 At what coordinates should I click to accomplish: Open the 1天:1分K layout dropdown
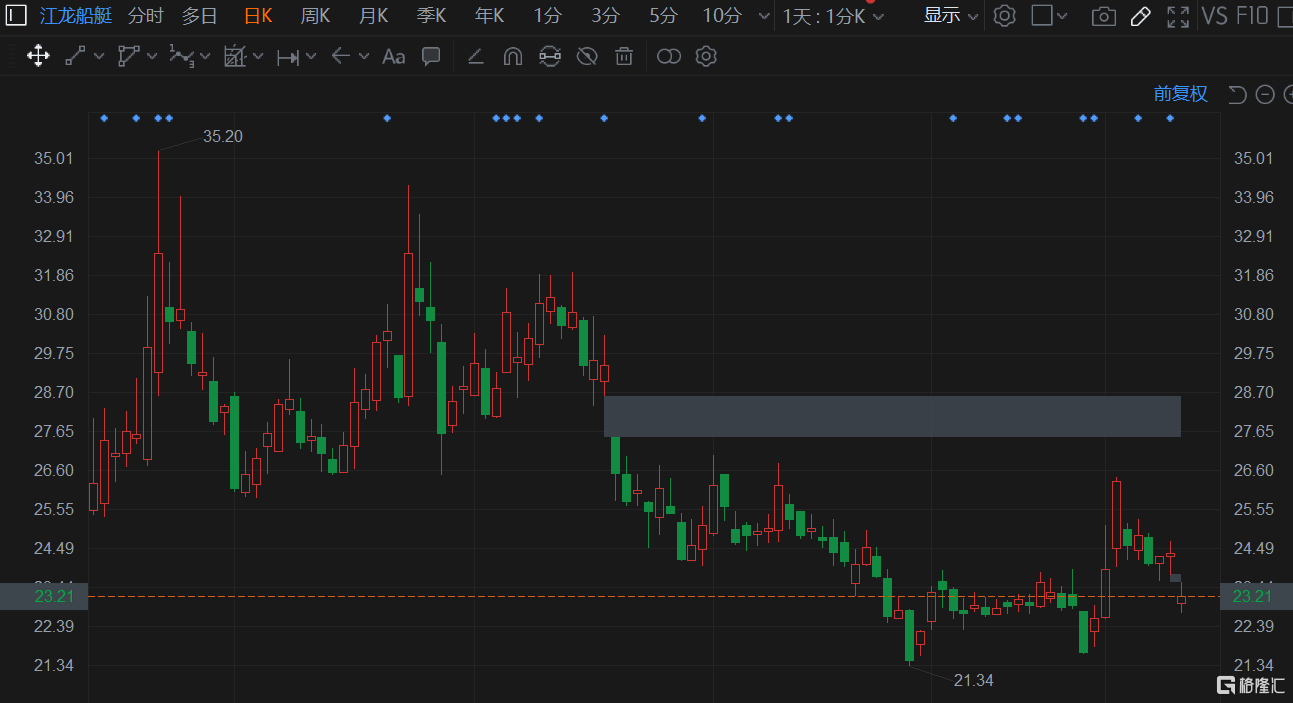833,15
